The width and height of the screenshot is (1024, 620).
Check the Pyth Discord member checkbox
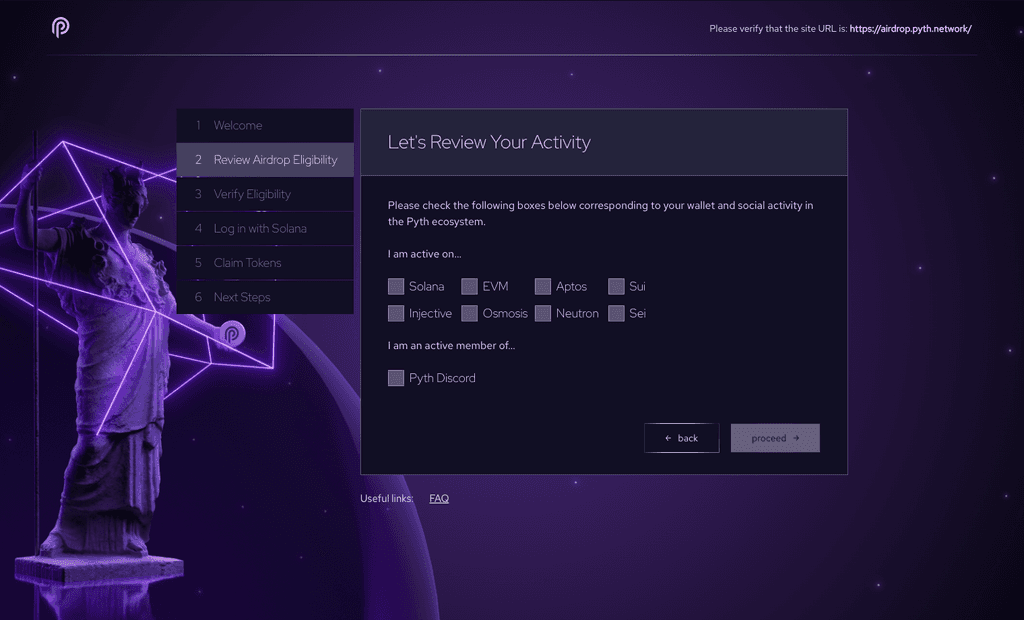click(x=395, y=378)
